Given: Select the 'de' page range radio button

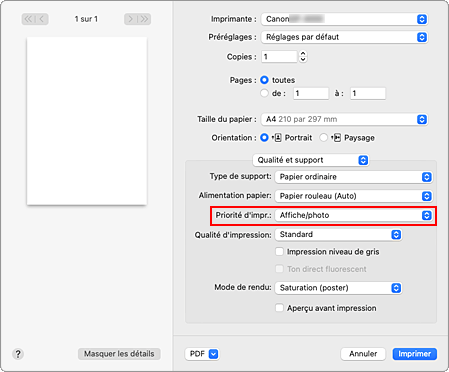Looking at the screenshot, I should point(264,93).
